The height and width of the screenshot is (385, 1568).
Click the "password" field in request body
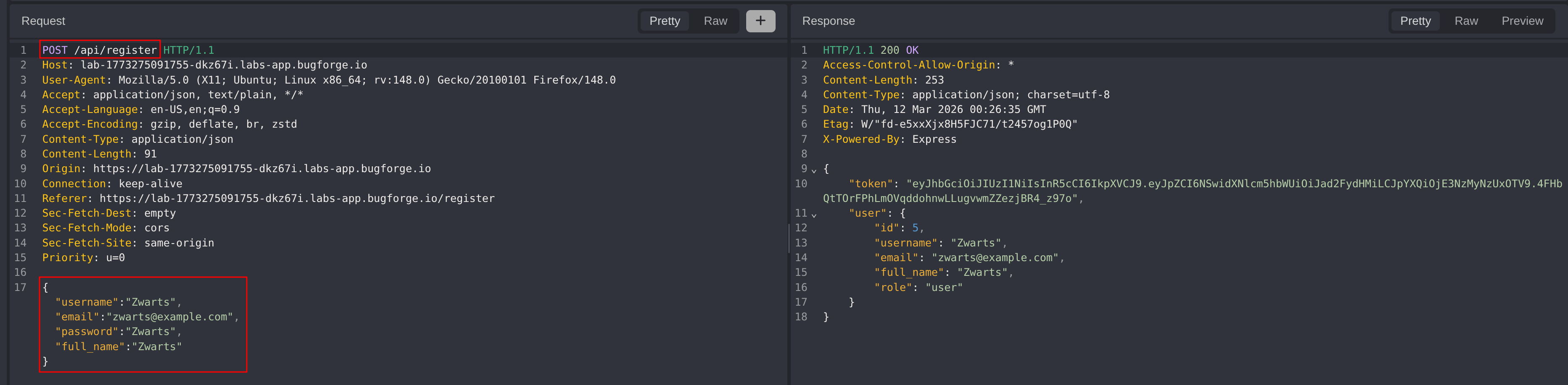tap(87, 332)
